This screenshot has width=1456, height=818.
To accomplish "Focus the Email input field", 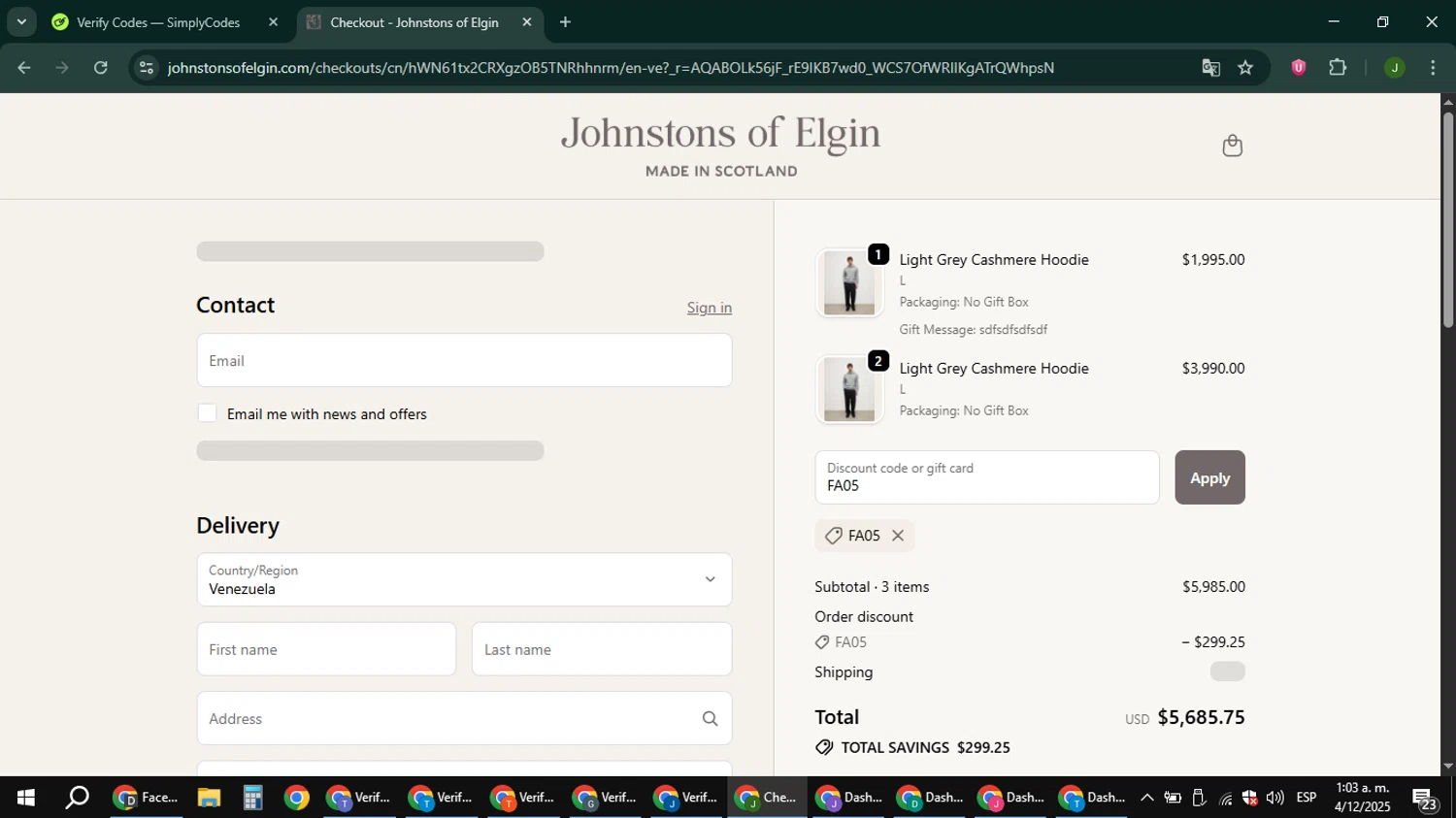I will [464, 360].
